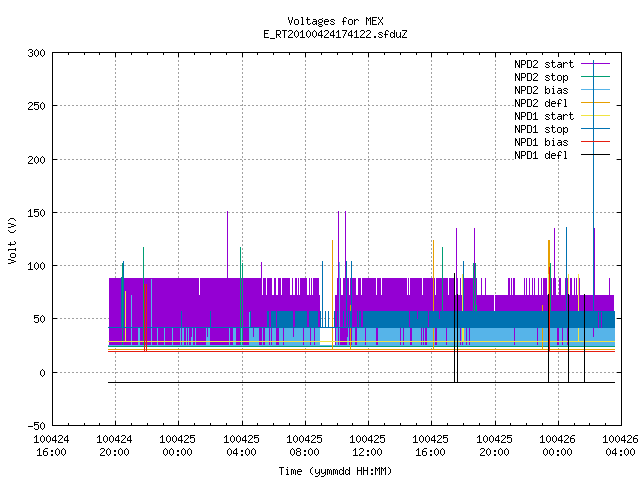
Task: Click the 'NPD1 defl' legend label
Action: 541,156
